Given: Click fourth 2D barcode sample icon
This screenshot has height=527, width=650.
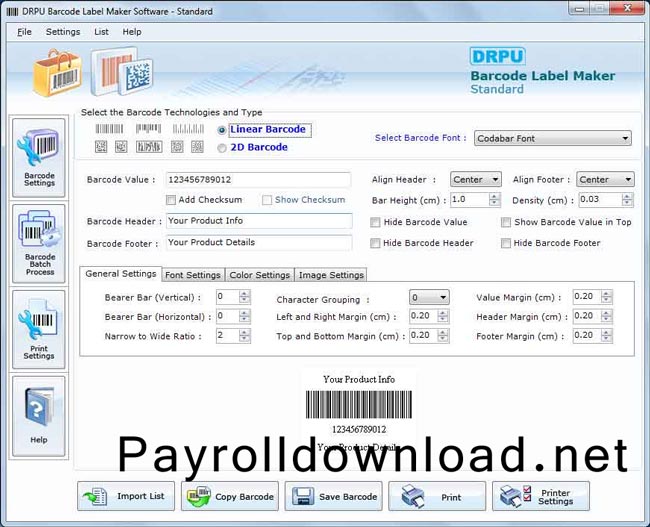Looking at the screenshot, I should 177,146.
